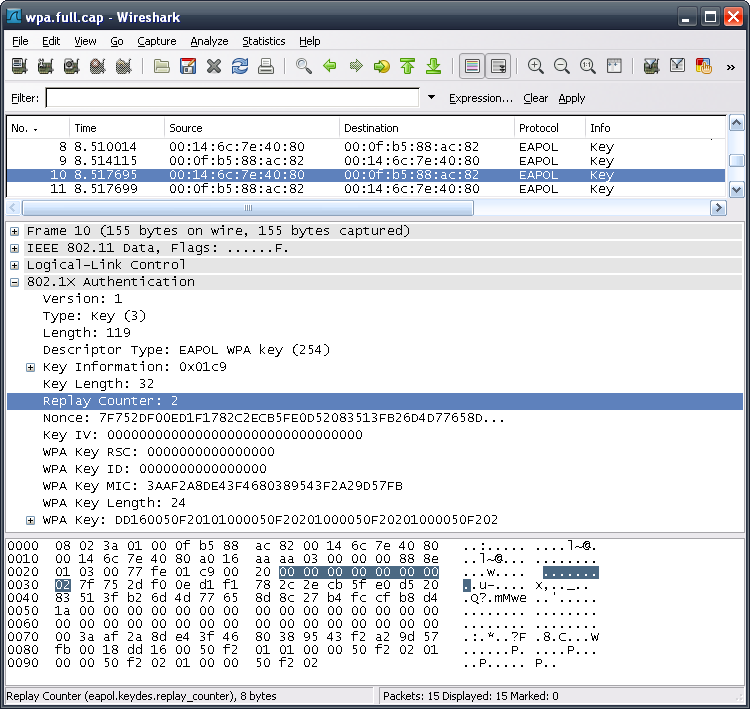The image size is (750, 709).
Task: Reset zoom to normal size 1:1
Action: [587, 66]
